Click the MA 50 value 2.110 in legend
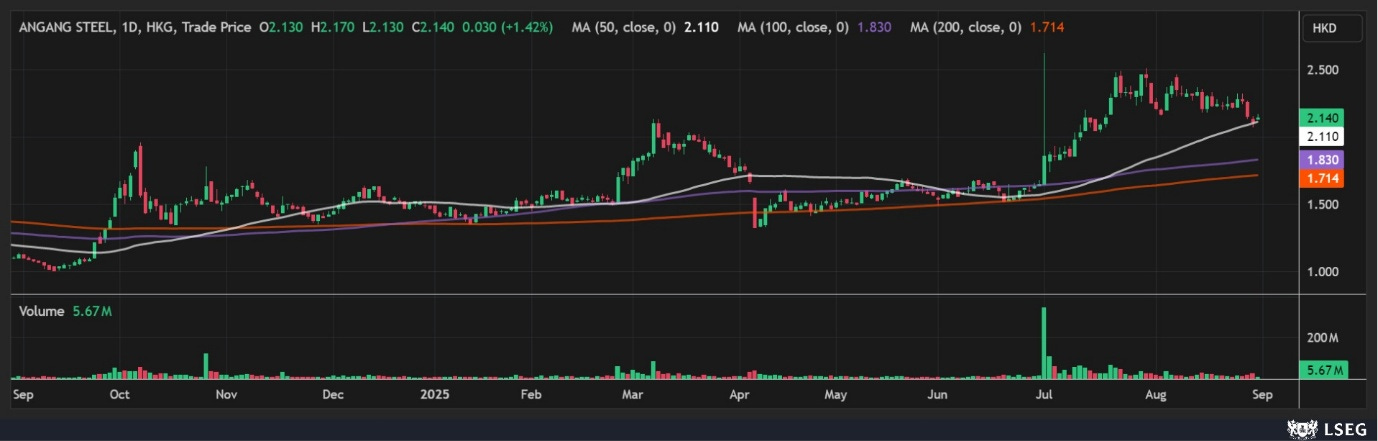1378x441 pixels. 703,28
